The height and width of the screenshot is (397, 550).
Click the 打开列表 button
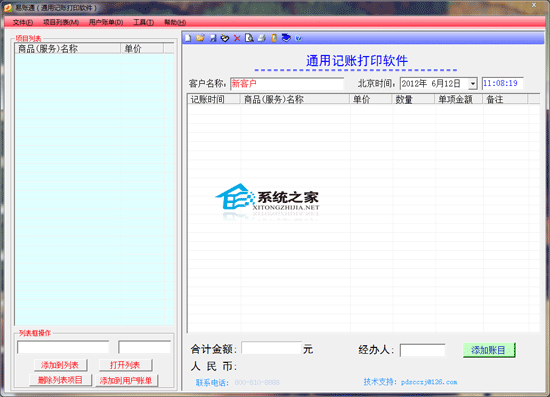coord(125,365)
